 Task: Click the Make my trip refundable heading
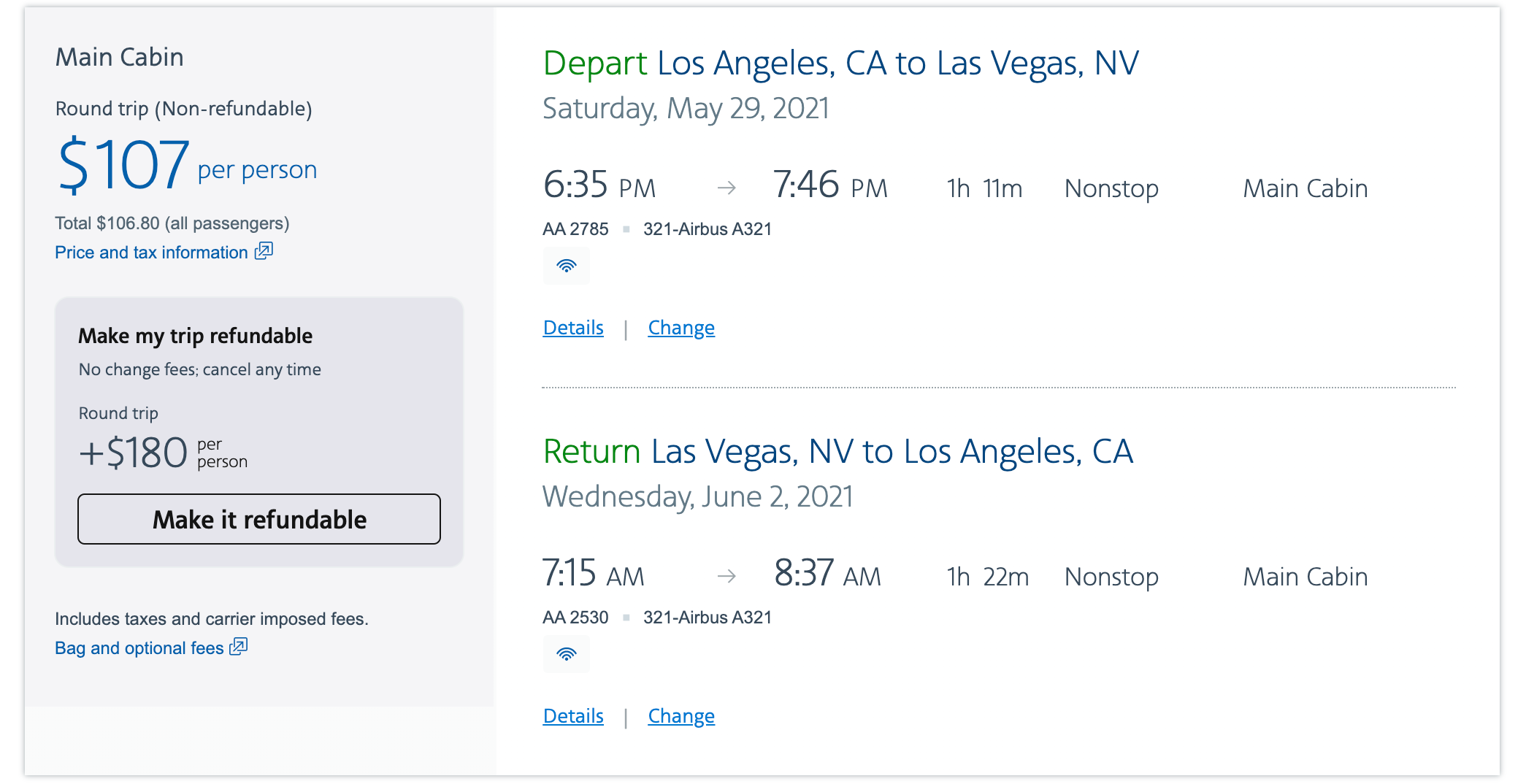click(x=195, y=336)
